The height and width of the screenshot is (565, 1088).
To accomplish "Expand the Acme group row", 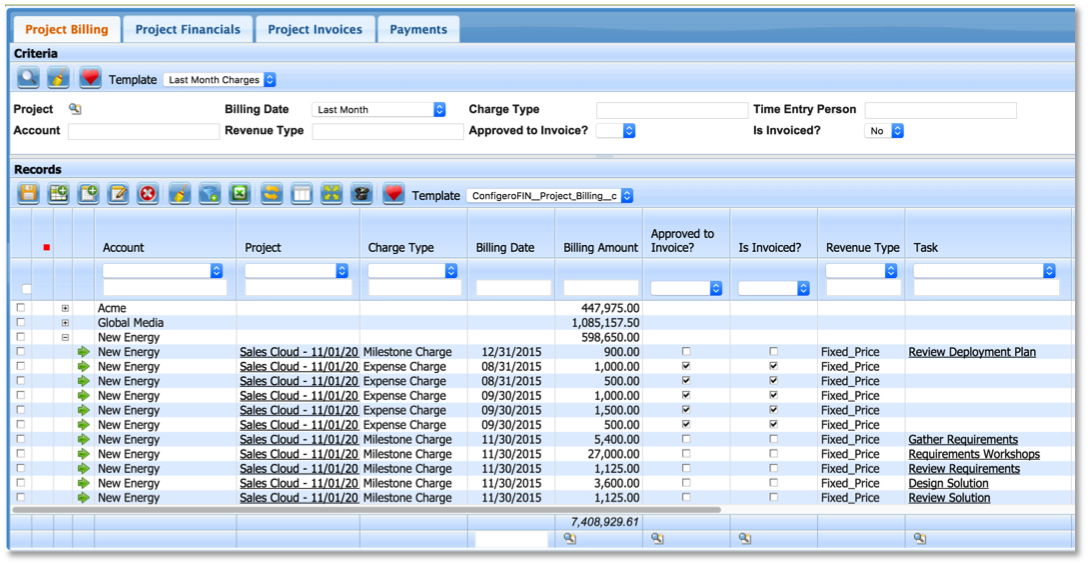I will pyautogui.click(x=65, y=308).
